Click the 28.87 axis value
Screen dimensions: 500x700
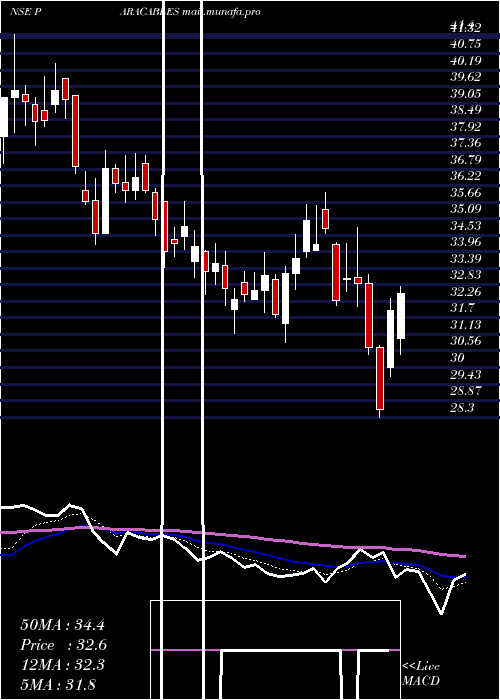466,391
